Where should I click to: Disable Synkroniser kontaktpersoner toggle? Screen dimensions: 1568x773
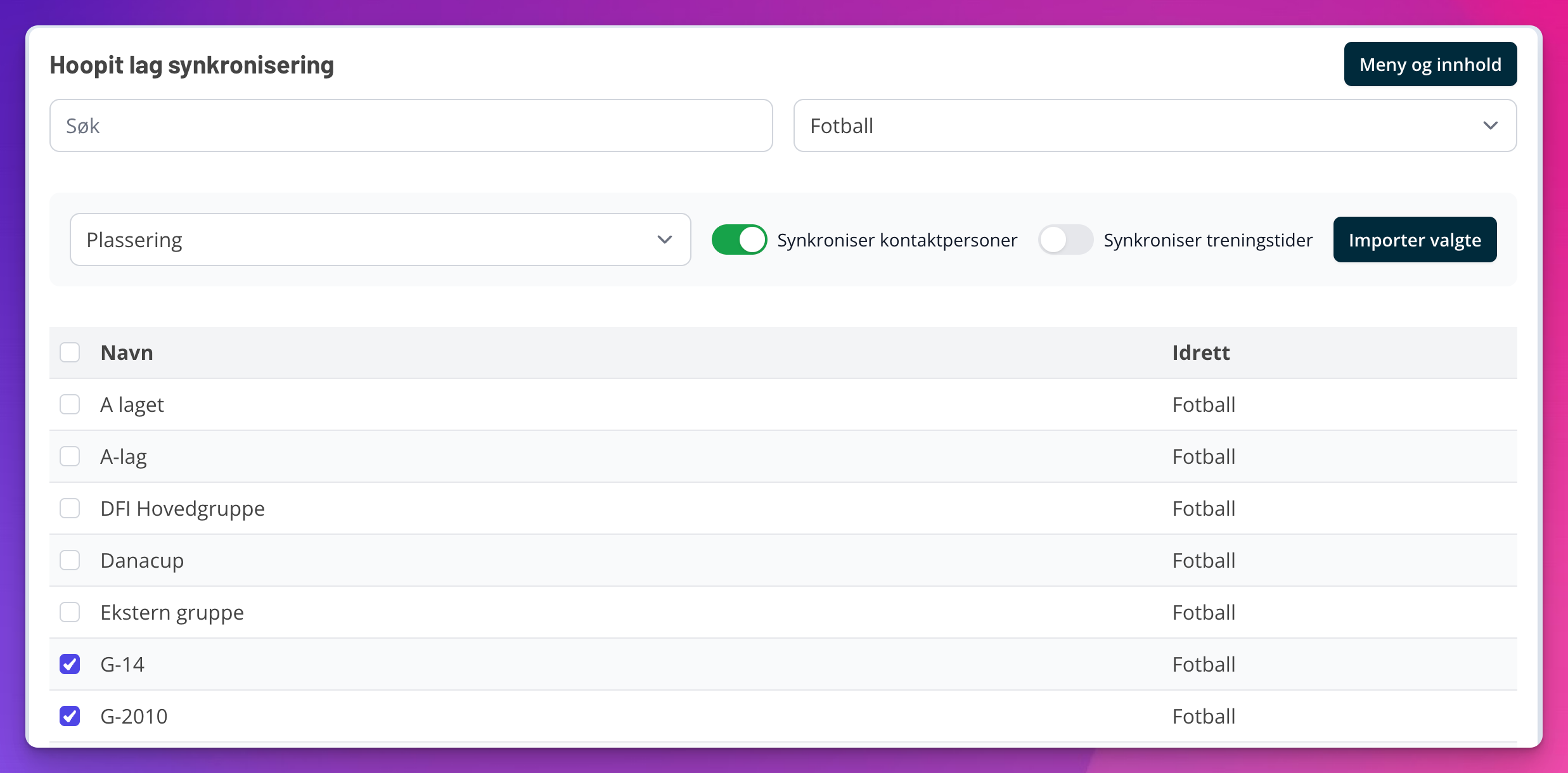pyautogui.click(x=738, y=240)
